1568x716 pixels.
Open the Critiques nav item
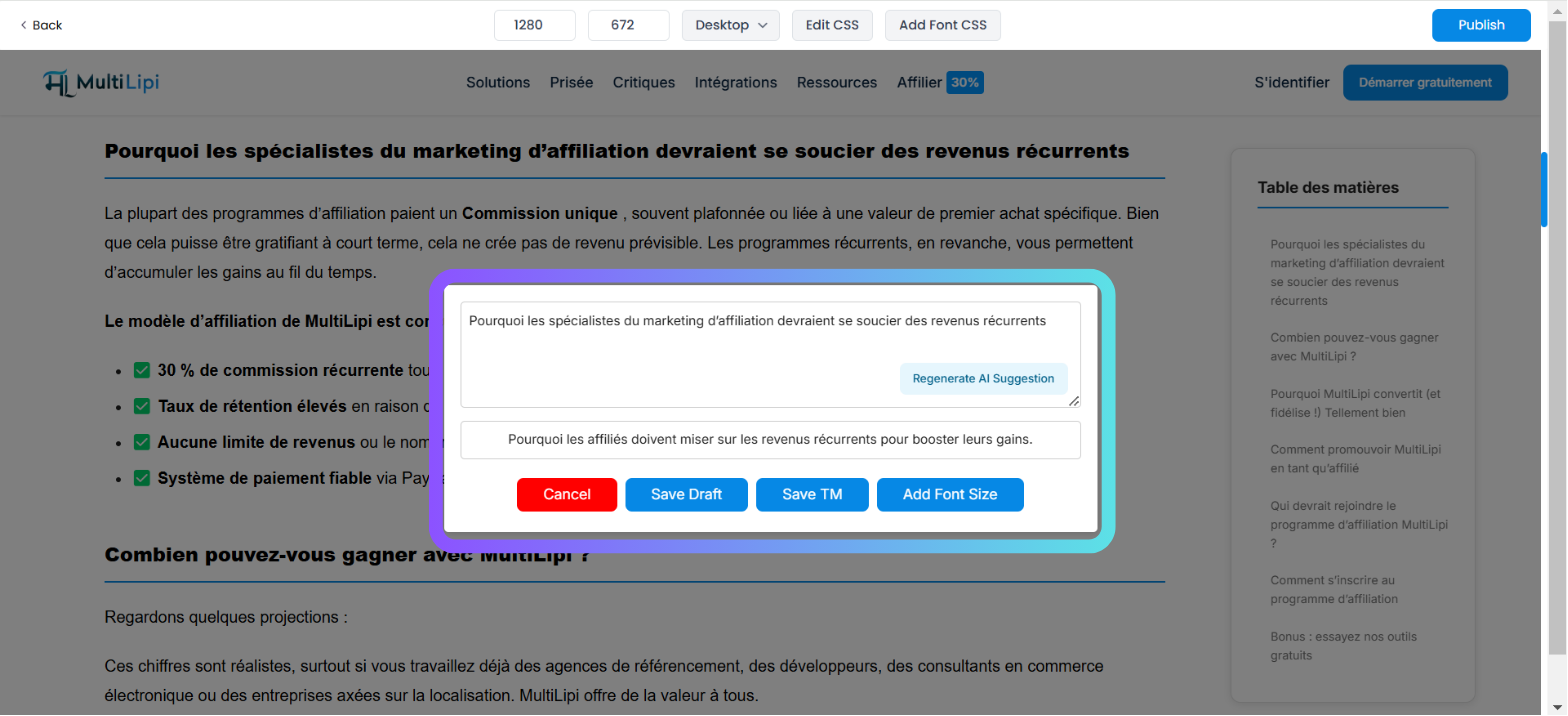644,83
